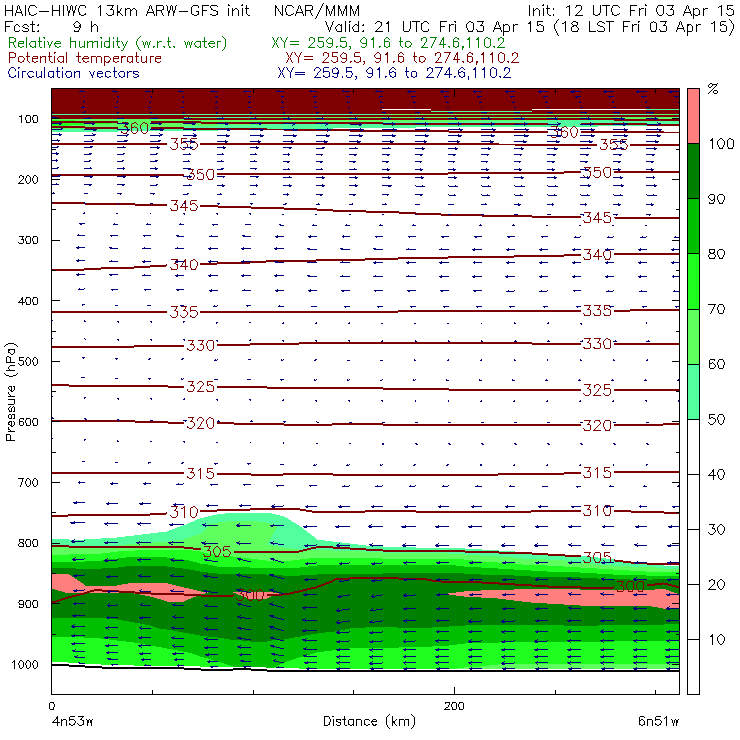Click the colorbar "10" percent label
The image size is (740, 740).
tap(716, 639)
